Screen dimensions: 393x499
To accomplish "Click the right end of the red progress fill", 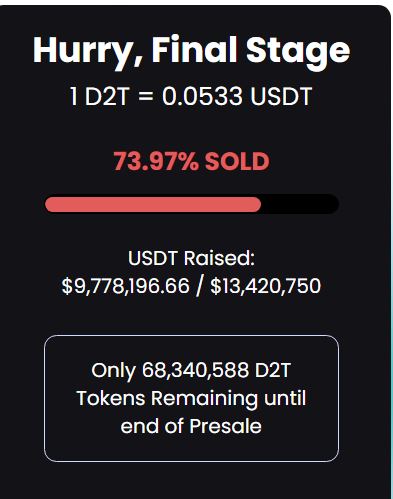I will [x=257, y=204].
